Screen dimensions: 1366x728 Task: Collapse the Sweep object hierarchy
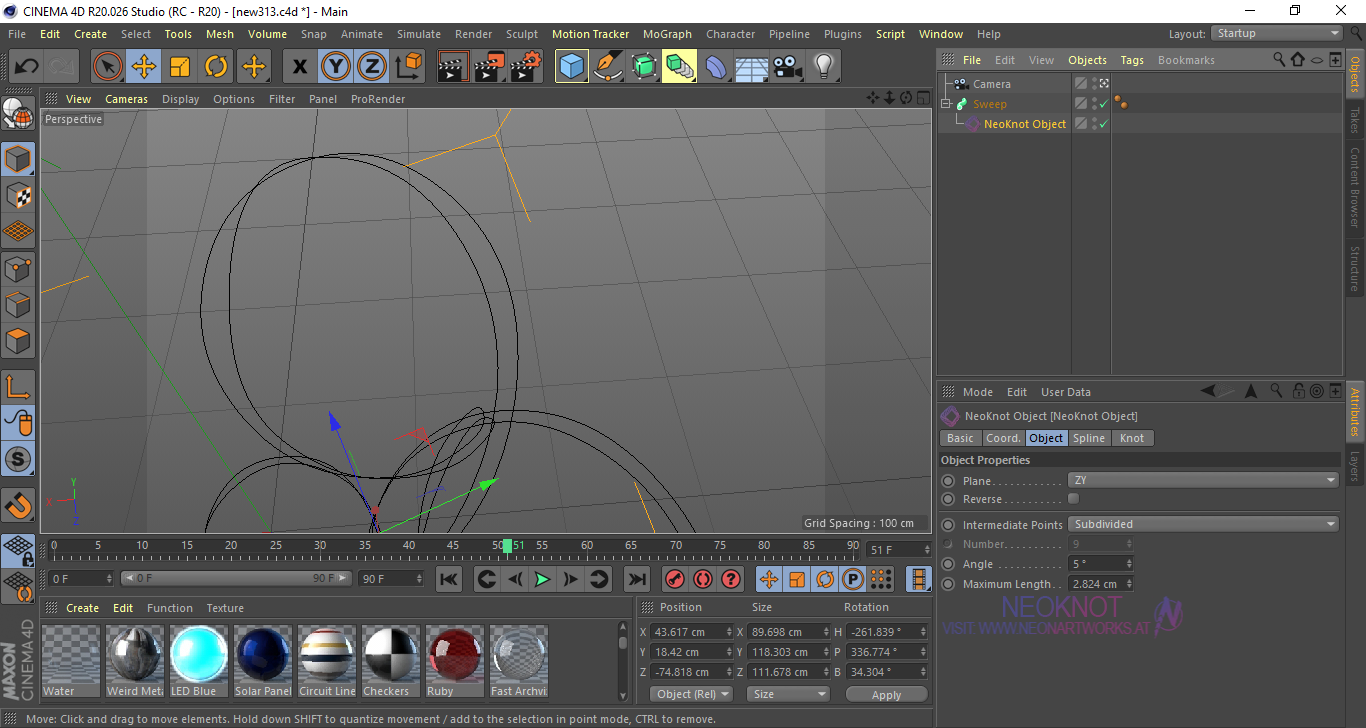click(x=946, y=104)
